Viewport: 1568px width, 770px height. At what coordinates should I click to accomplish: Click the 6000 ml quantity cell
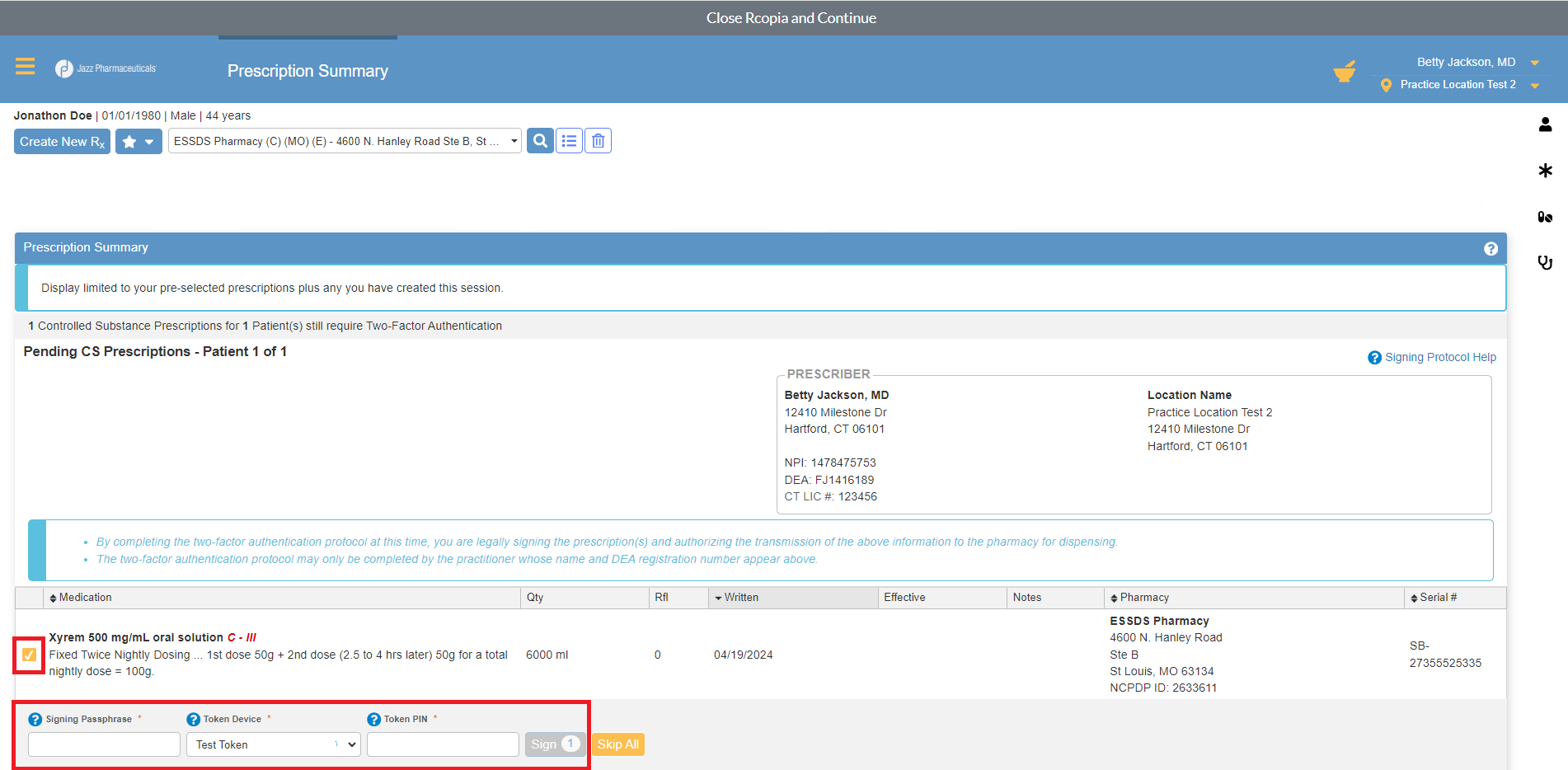pos(547,655)
